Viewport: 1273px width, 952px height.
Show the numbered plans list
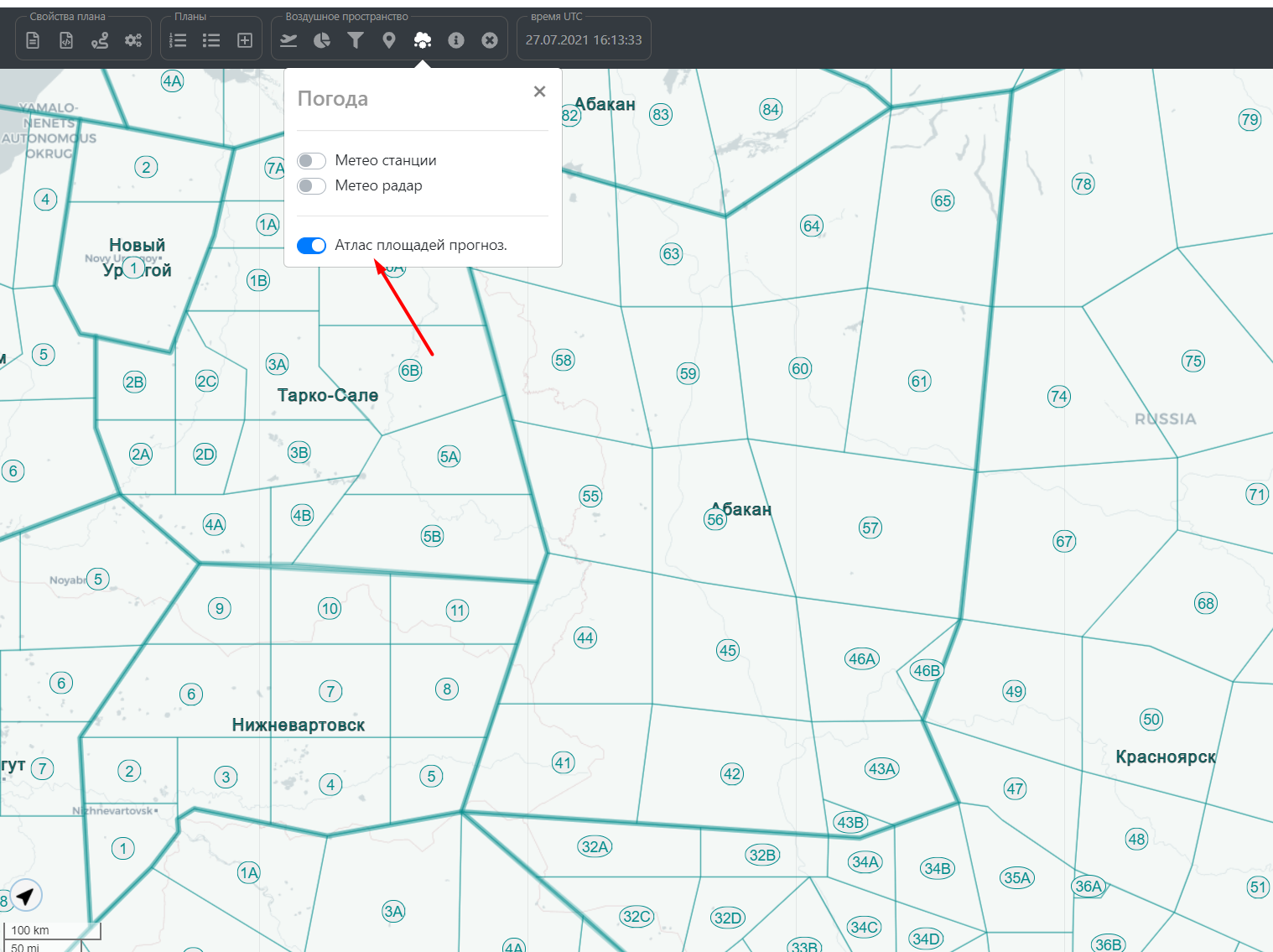[x=178, y=40]
